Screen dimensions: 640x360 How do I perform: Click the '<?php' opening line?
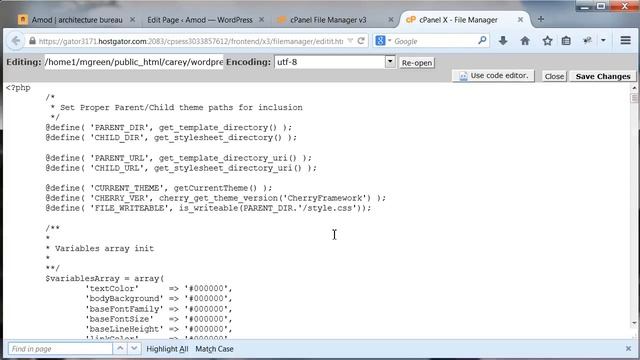tap(18, 88)
